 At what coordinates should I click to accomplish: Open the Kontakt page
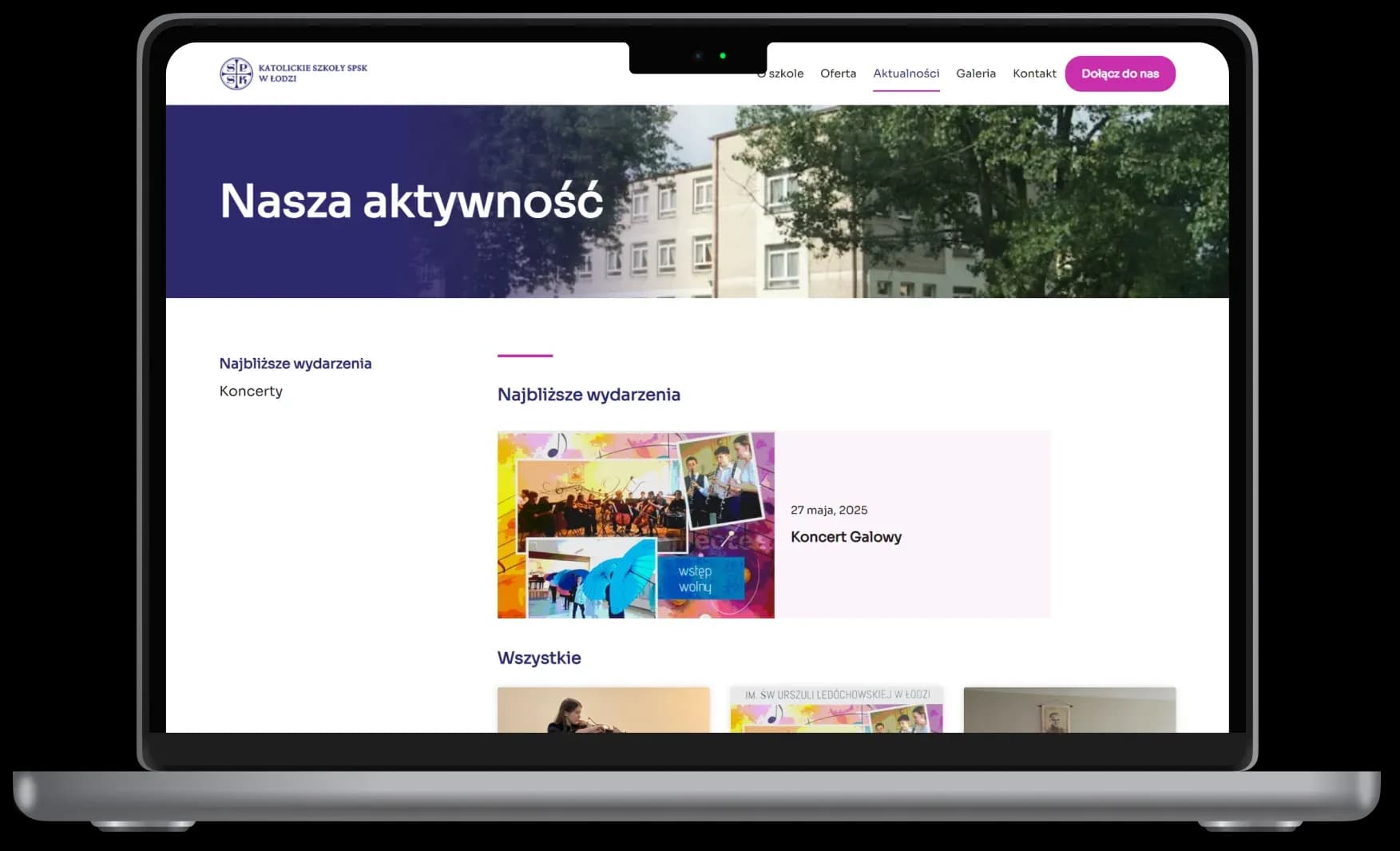[x=1034, y=74]
